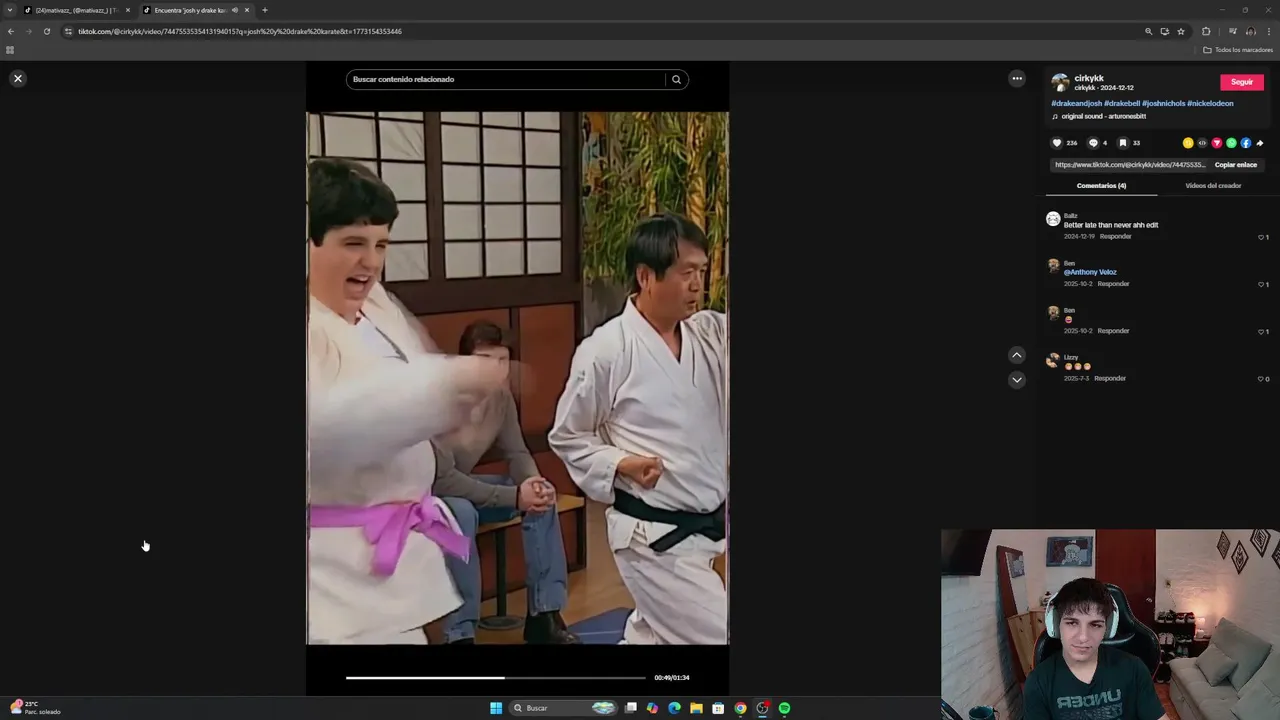Screen dimensions: 1280x720
Task: Click the Chrome address bar URL
Action: [240, 31]
